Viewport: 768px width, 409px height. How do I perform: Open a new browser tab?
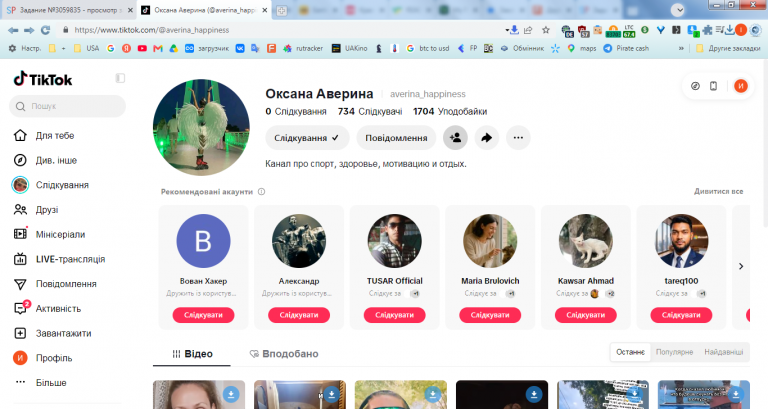(282, 11)
